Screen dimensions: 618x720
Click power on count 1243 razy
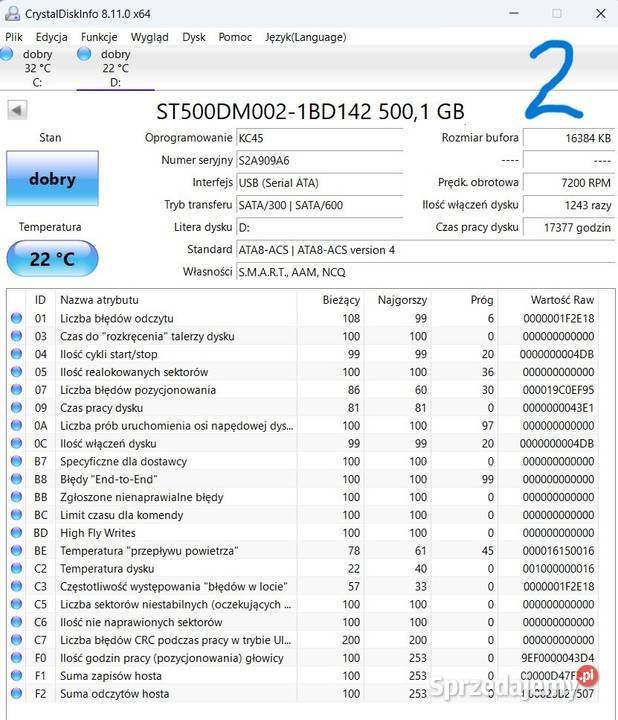click(x=569, y=205)
